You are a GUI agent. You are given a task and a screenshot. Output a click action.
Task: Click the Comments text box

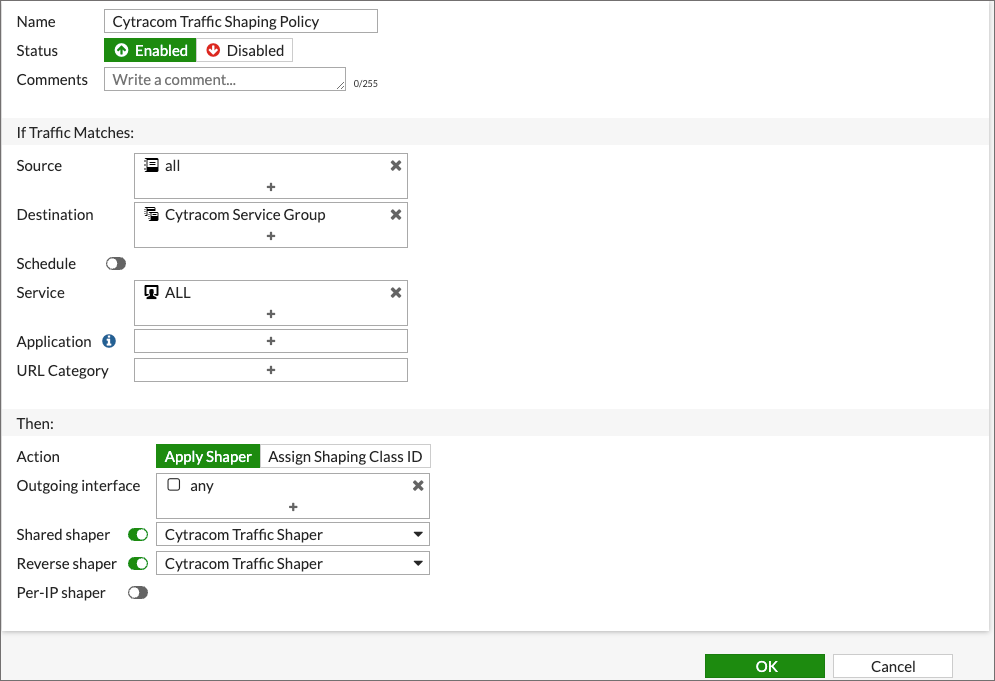(224, 80)
